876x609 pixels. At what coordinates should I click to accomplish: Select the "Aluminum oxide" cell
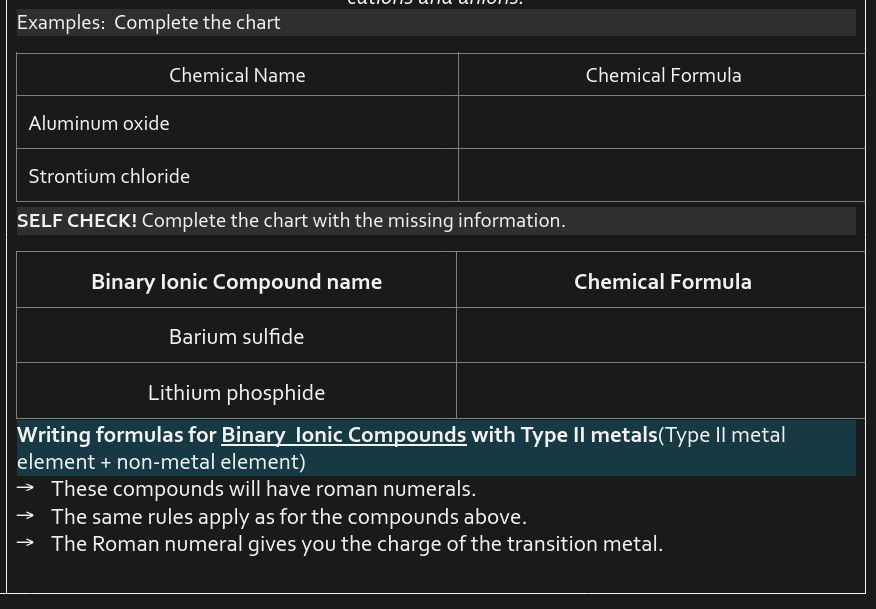click(99, 123)
